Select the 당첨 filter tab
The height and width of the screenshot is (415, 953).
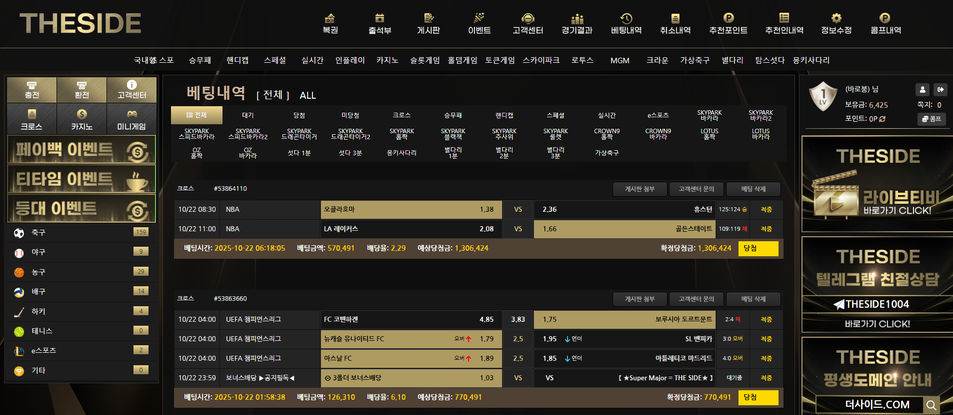[x=299, y=115]
